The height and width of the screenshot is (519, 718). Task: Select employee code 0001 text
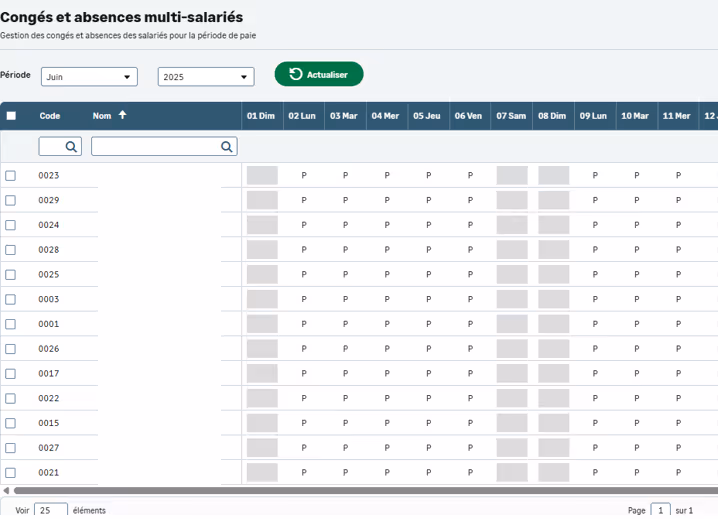coord(49,324)
